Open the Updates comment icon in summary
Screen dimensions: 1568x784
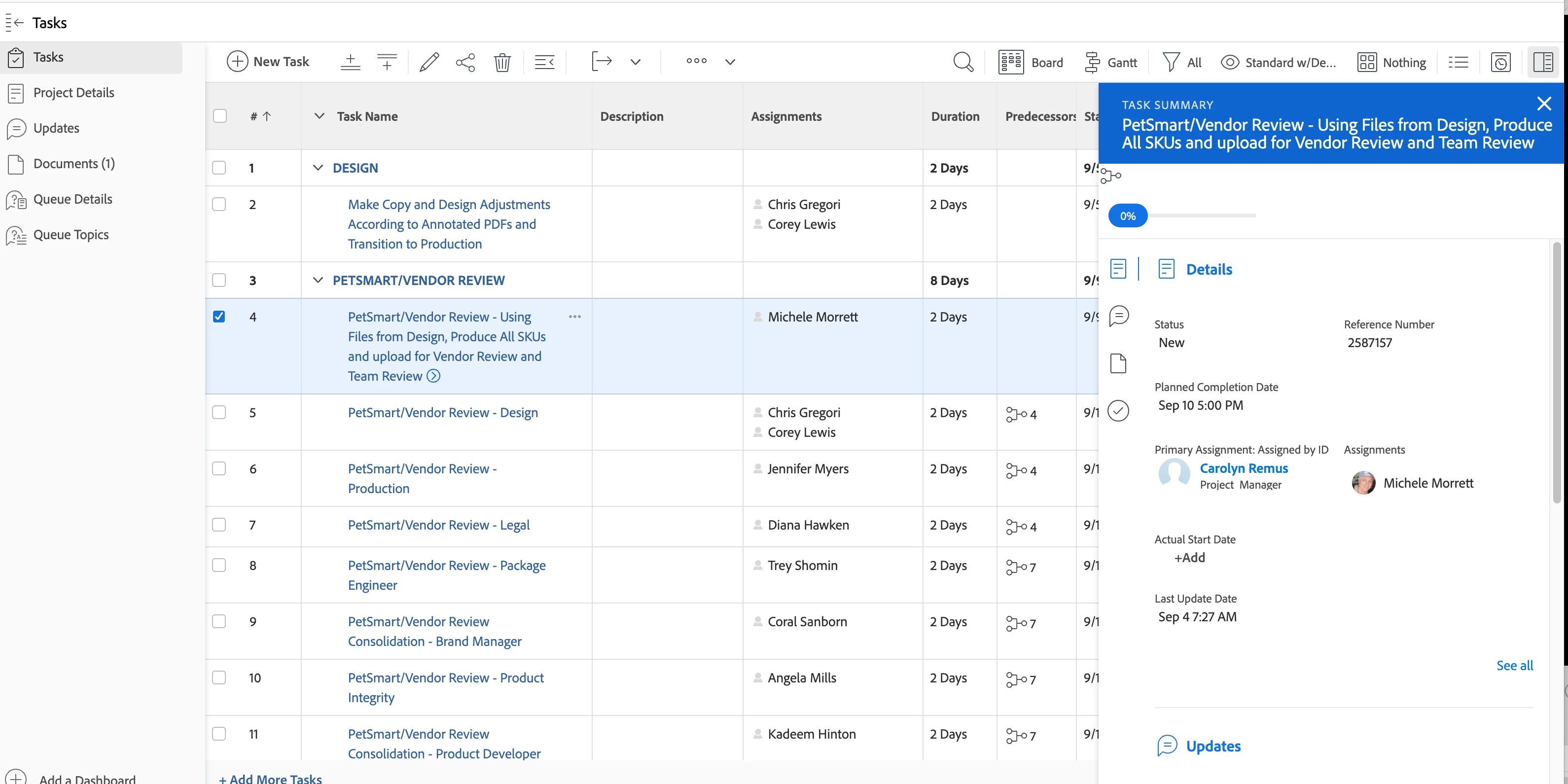pos(1119,316)
